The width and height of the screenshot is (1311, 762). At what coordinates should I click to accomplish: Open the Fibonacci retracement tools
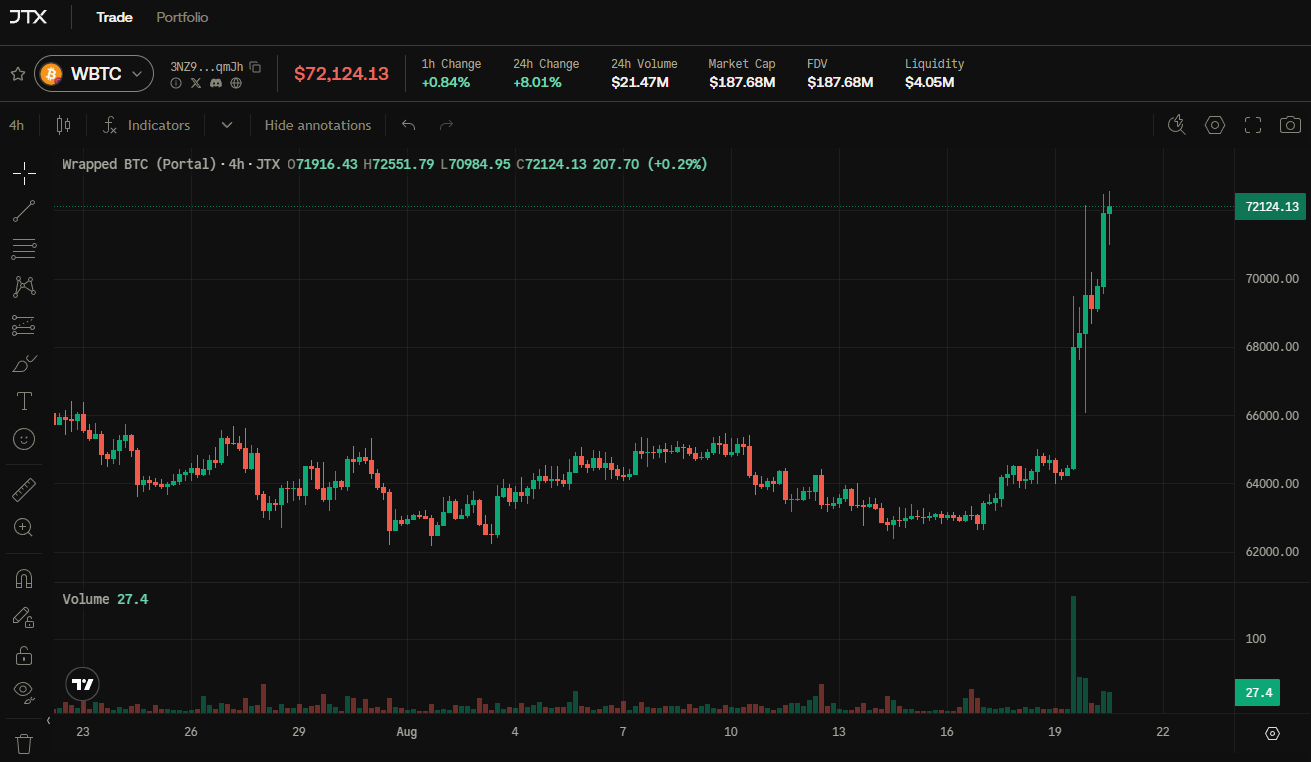pyautogui.click(x=25, y=249)
